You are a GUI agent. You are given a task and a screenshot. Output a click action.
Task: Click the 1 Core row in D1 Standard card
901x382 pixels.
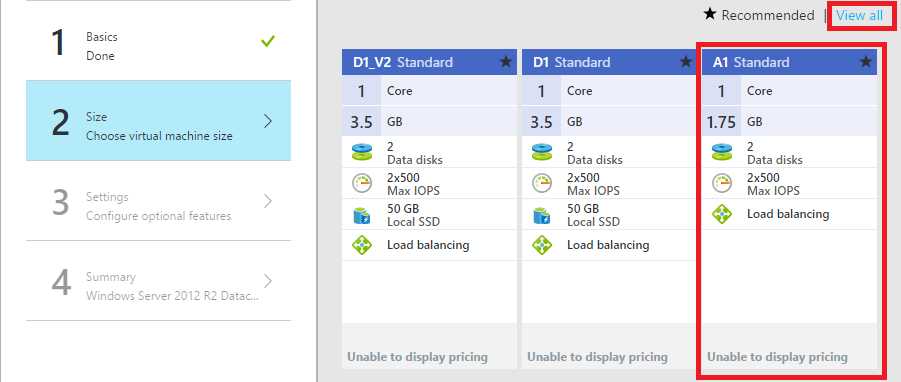609,91
